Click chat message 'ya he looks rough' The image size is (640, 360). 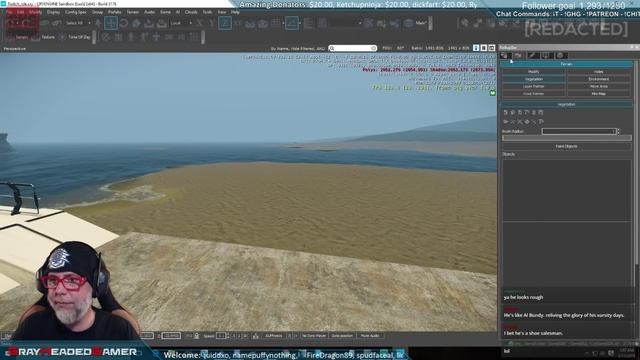(523, 298)
